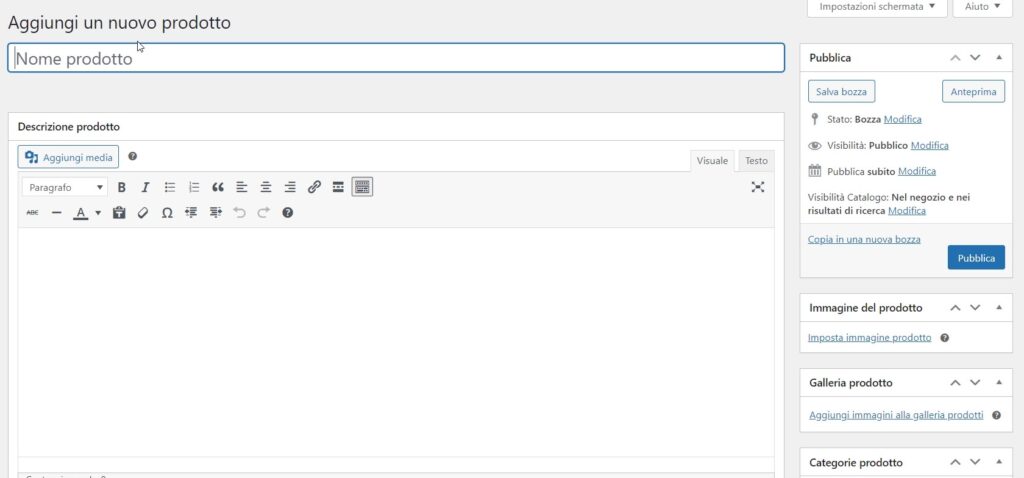
Task: Open Impostazioni schermata options
Action: pyautogui.click(x=877, y=7)
